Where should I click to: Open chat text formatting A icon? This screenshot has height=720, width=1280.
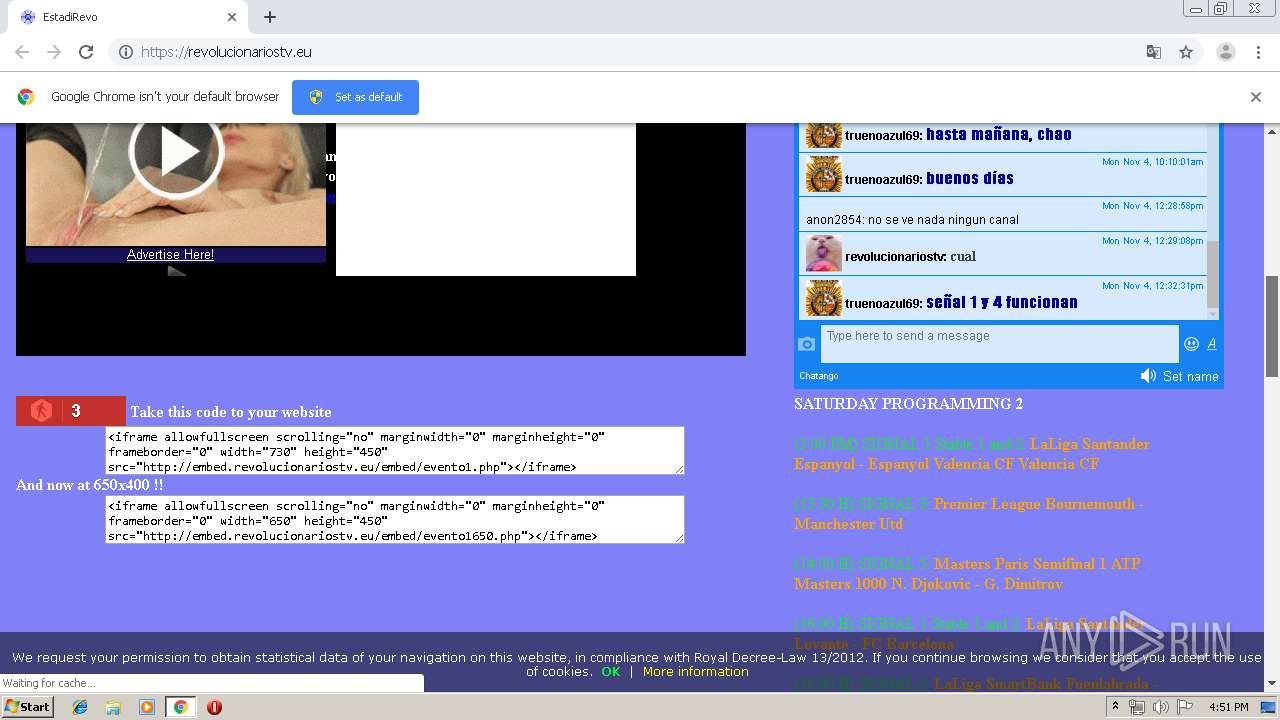1212,344
